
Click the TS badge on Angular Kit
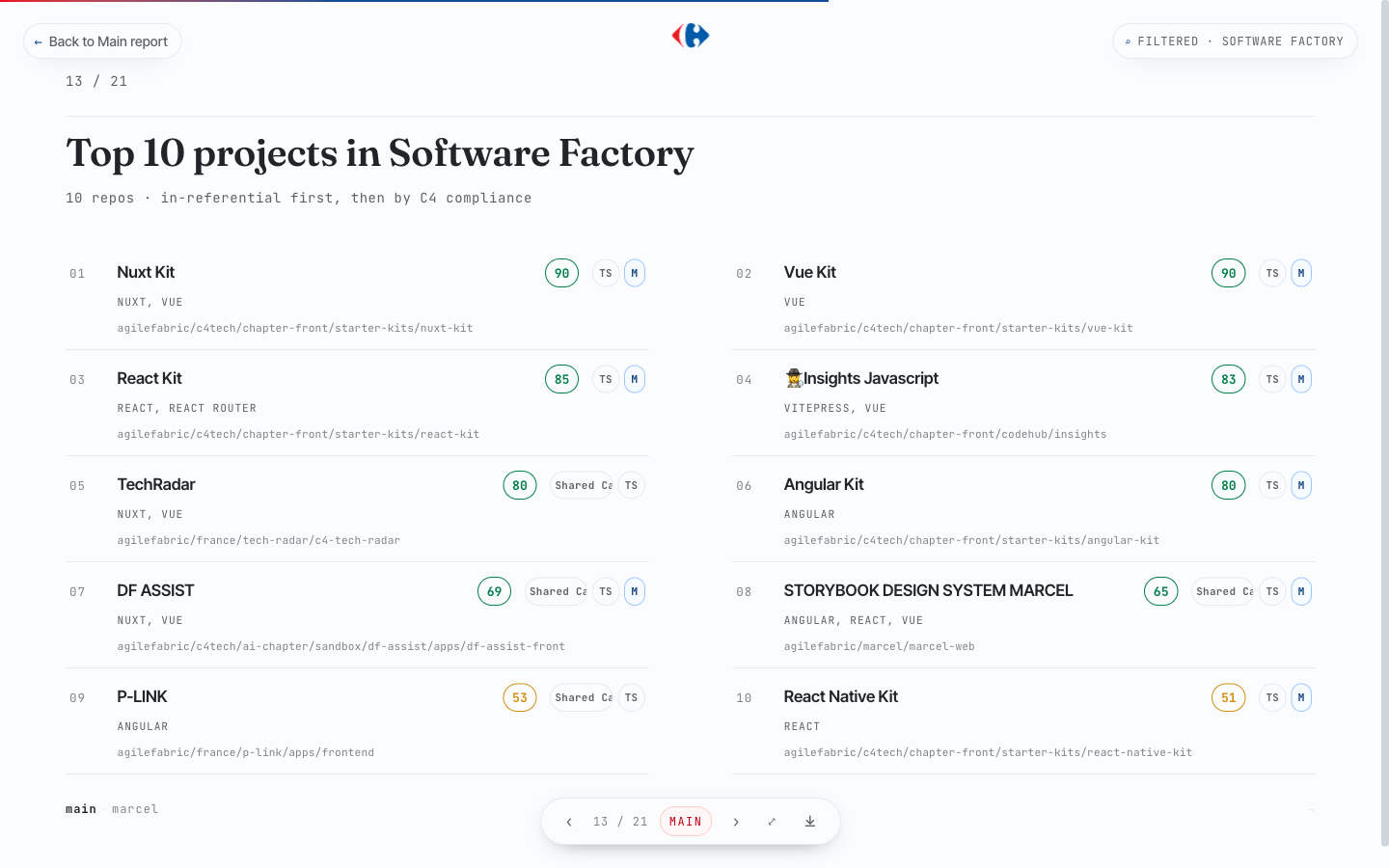[x=1272, y=485]
